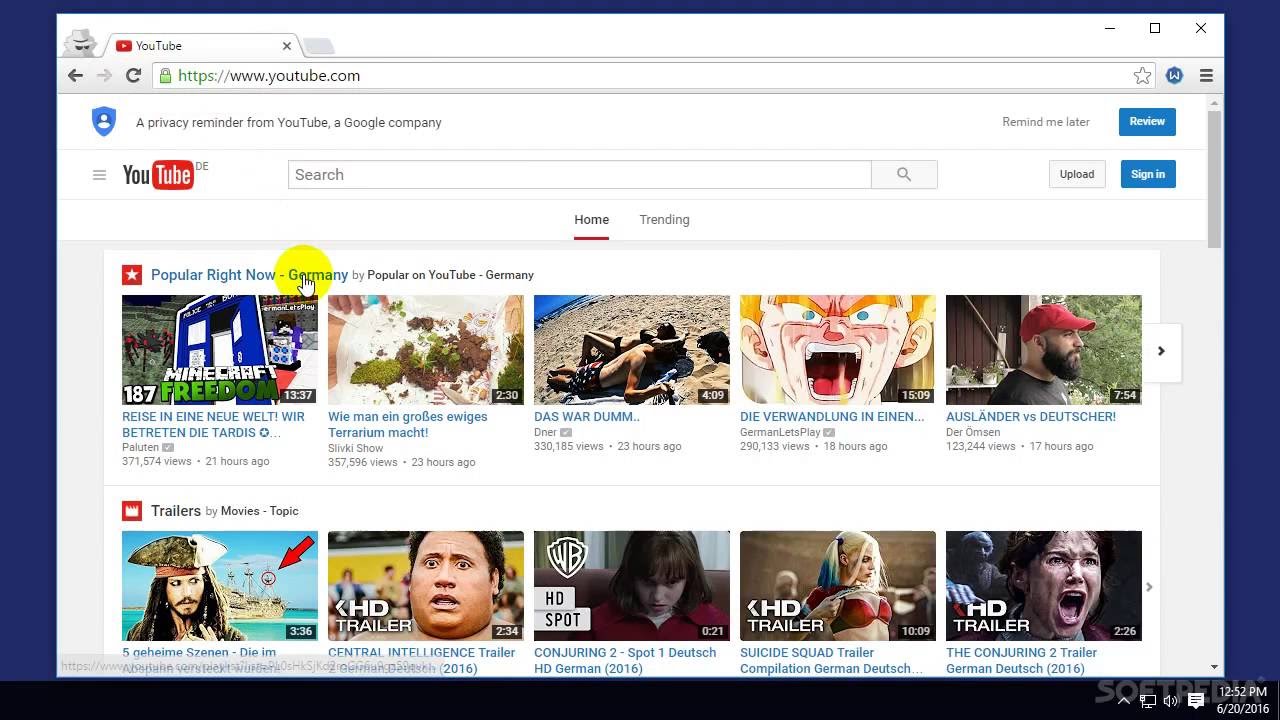Open title REISE IN EINE NEUE WELT

point(213,425)
